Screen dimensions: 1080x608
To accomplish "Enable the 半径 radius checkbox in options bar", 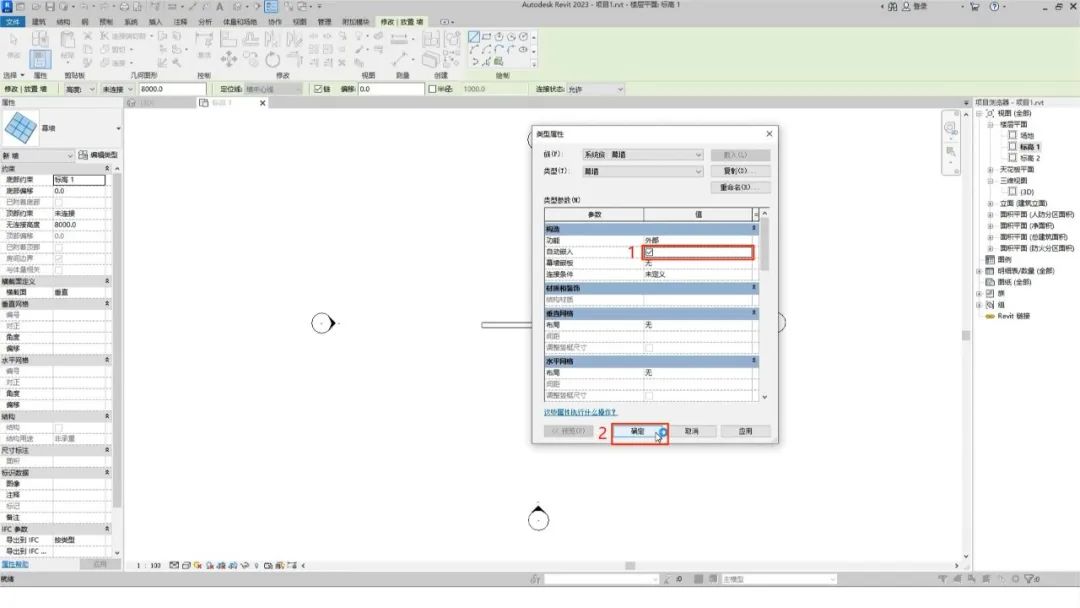I will tap(433, 89).
